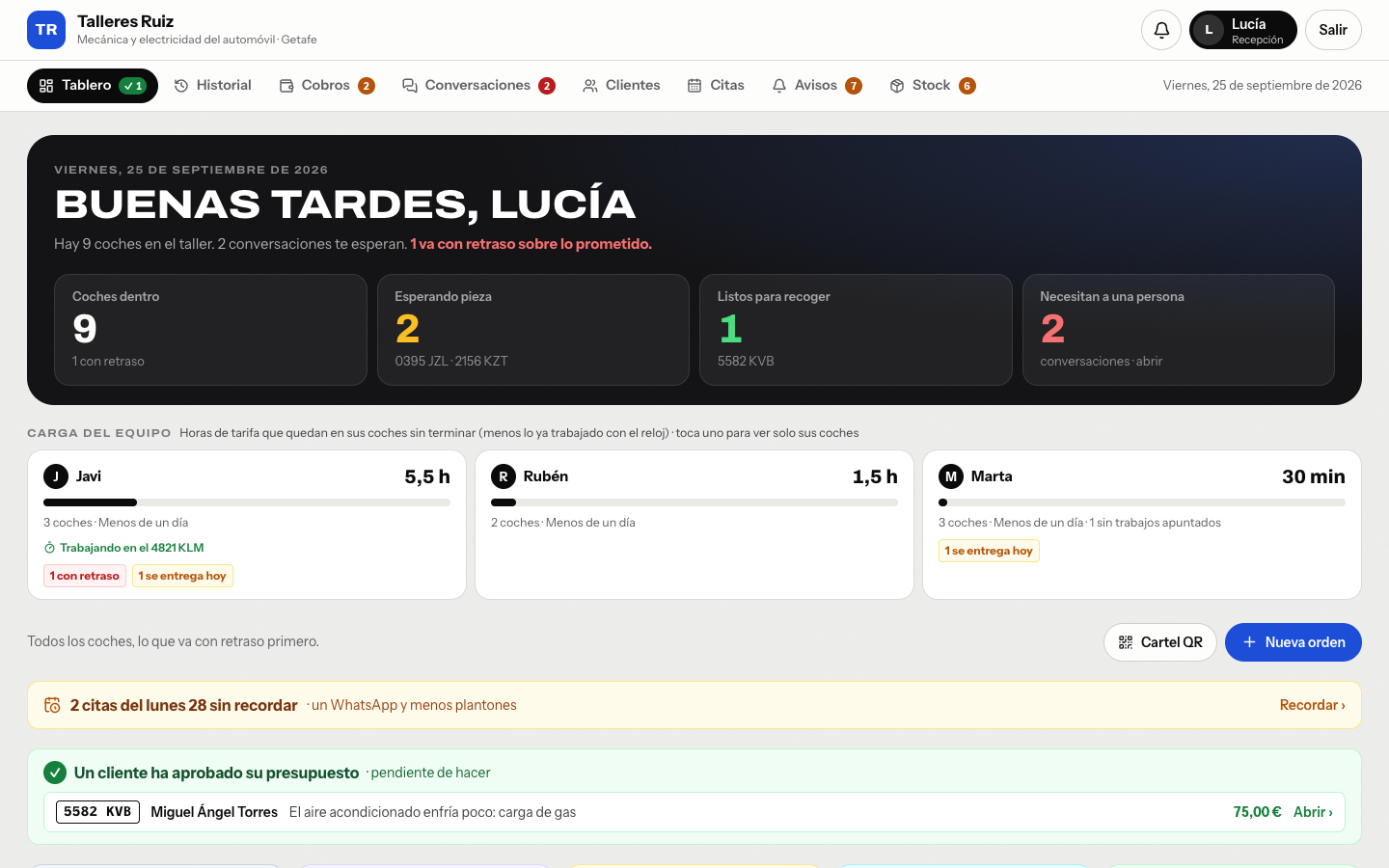Click Marta's workload progress bar

1142,502
